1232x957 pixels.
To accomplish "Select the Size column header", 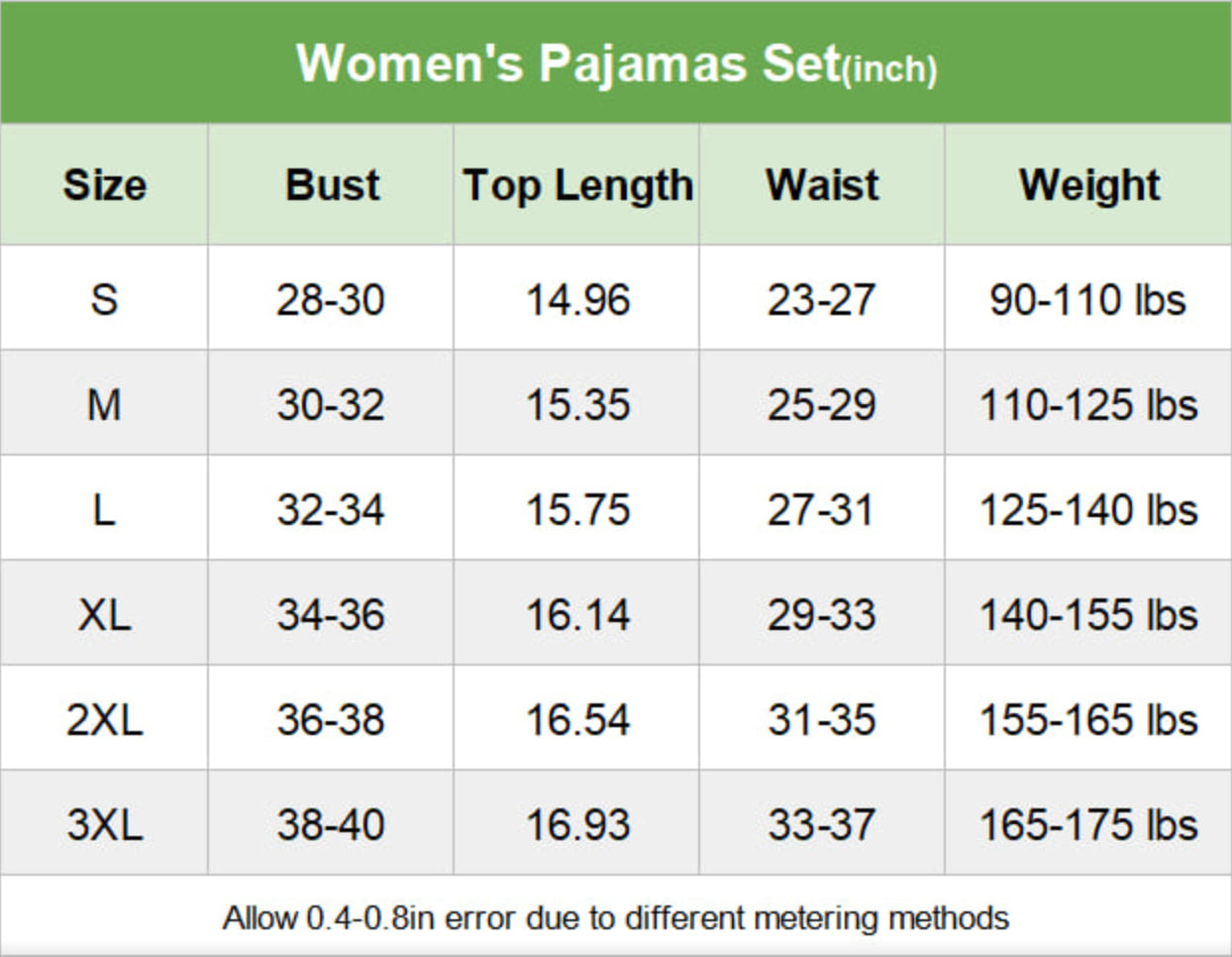I will point(104,185).
